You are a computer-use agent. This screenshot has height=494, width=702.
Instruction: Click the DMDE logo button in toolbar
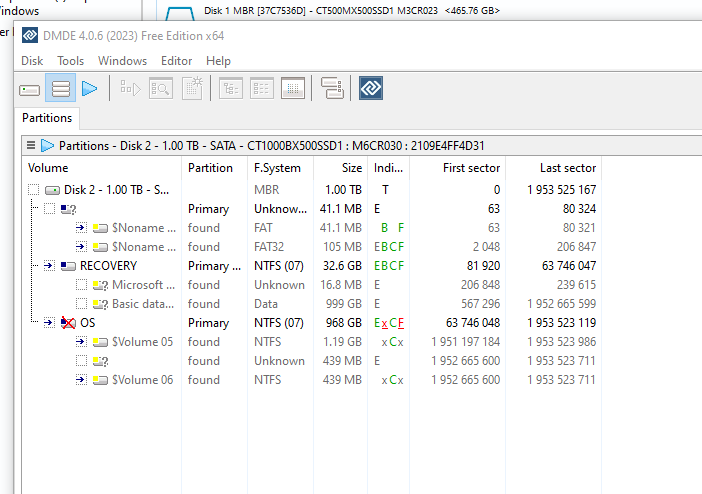click(x=371, y=88)
